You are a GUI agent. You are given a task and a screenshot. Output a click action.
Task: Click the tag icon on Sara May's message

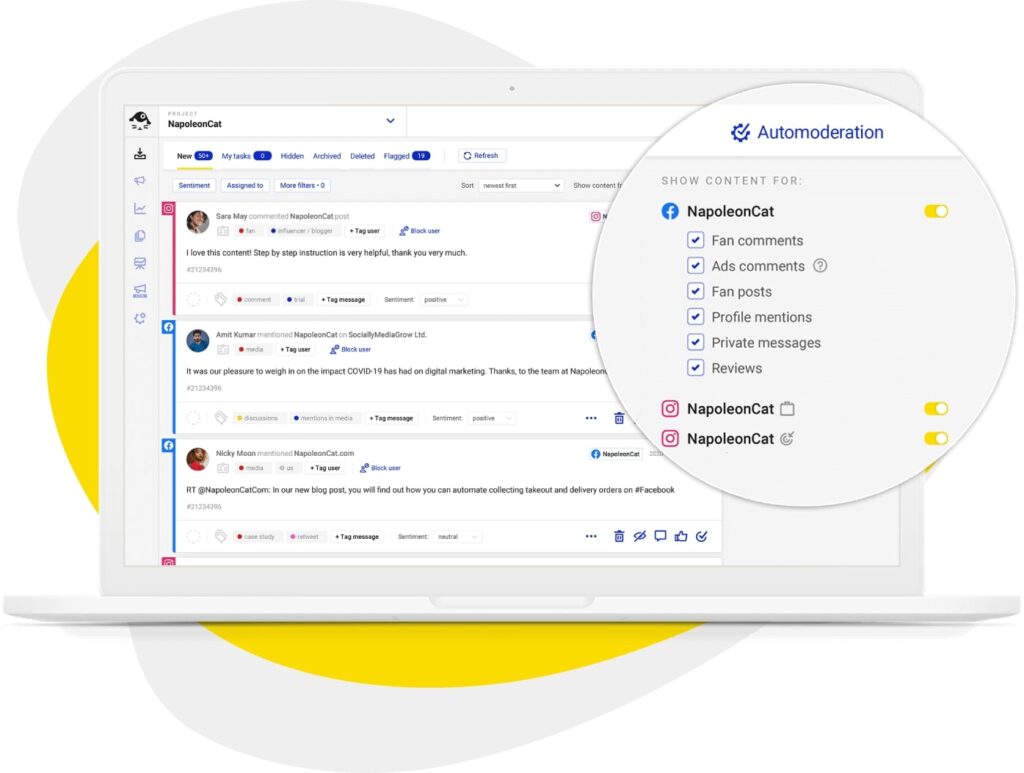click(x=221, y=299)
